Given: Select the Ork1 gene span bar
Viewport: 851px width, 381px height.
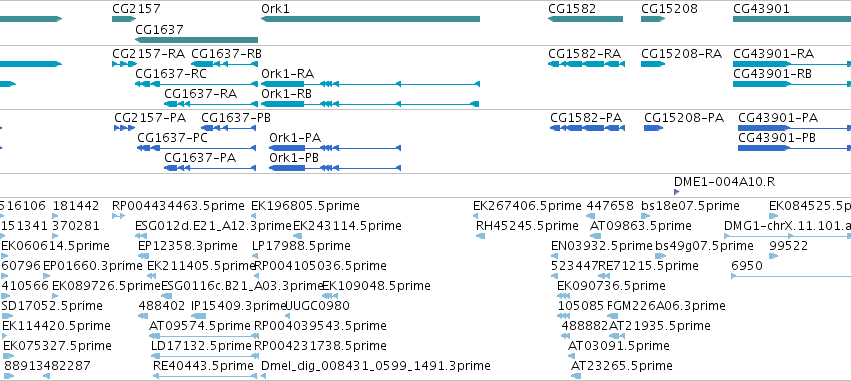Looking at the screenshot, I should coord(370,19).
